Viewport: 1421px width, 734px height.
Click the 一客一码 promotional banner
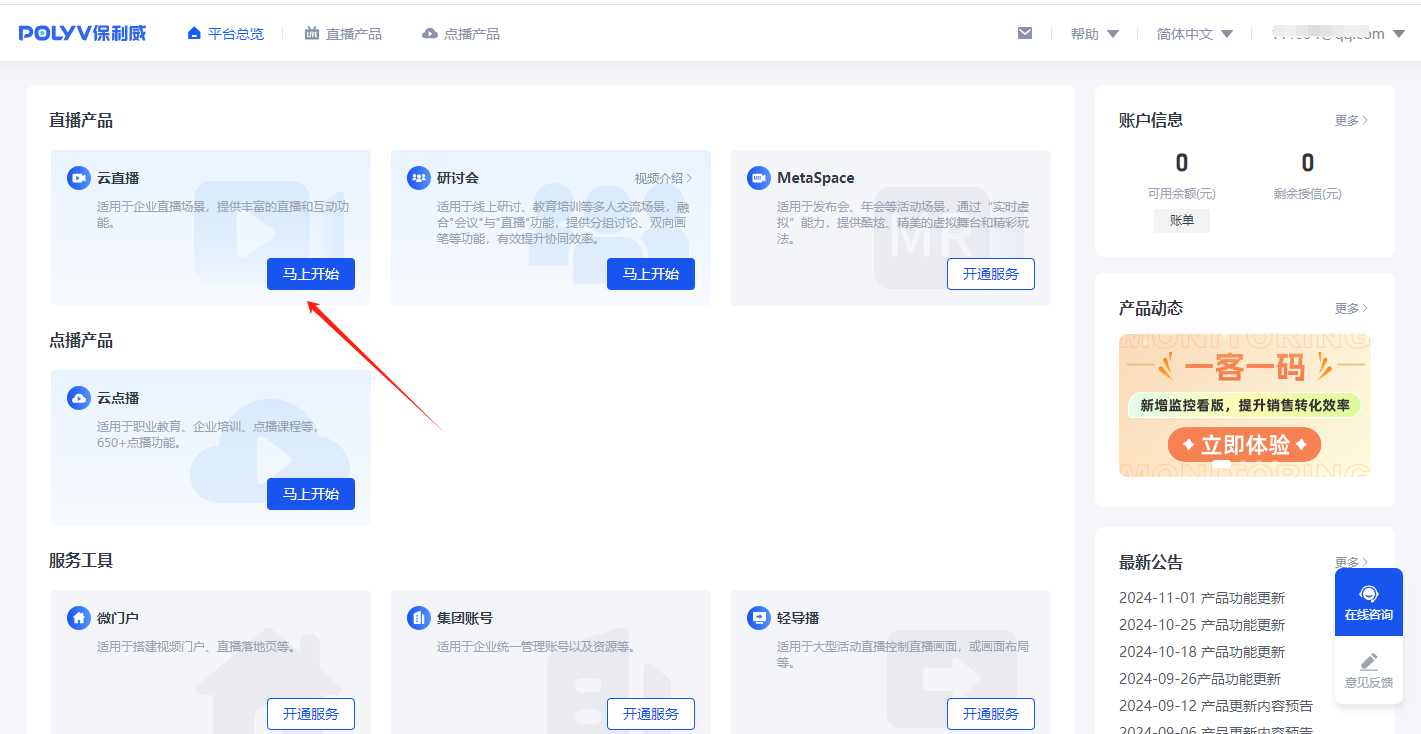coord(1244,405)
